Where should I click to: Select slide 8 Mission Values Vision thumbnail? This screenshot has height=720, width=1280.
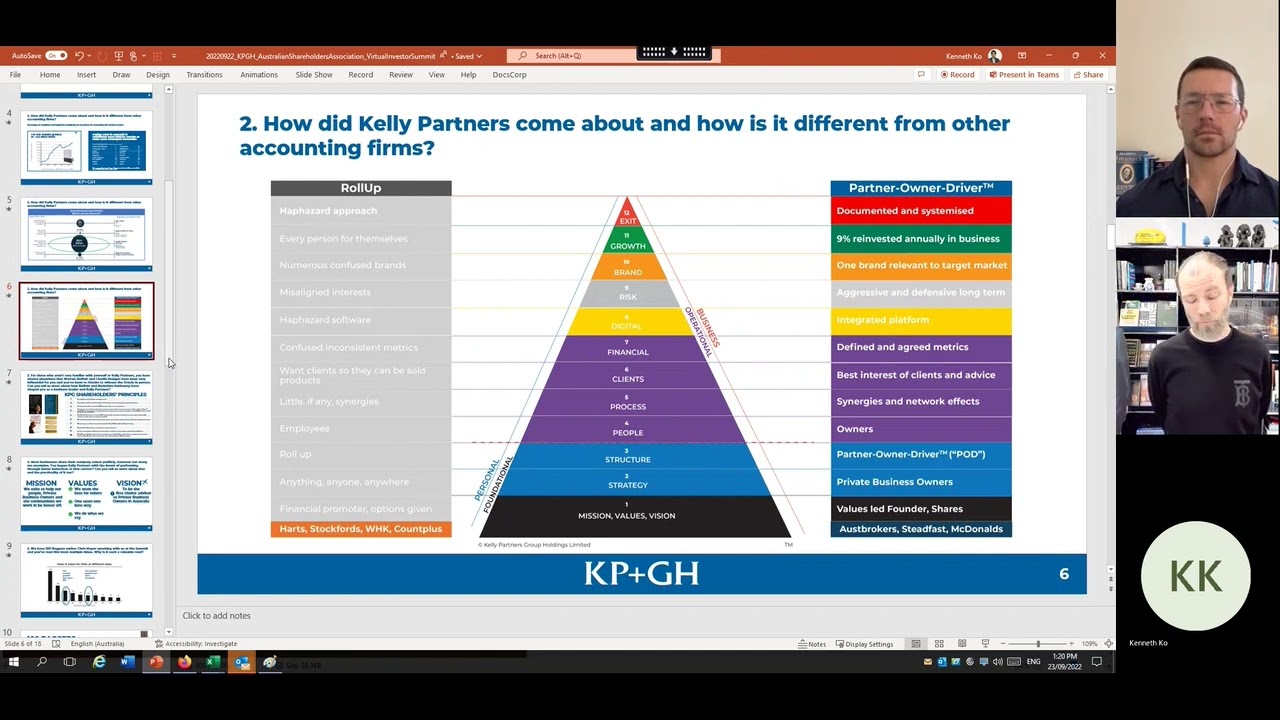coord(86,494)
